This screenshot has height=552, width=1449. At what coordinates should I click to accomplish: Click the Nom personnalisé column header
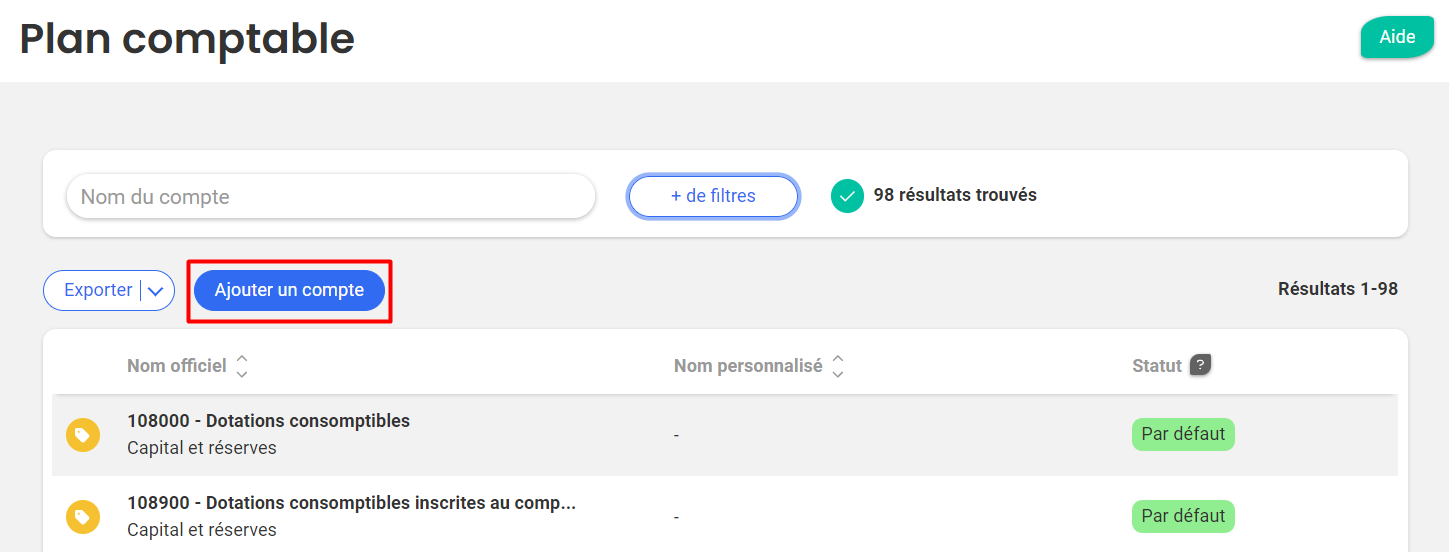click(748, 366)
